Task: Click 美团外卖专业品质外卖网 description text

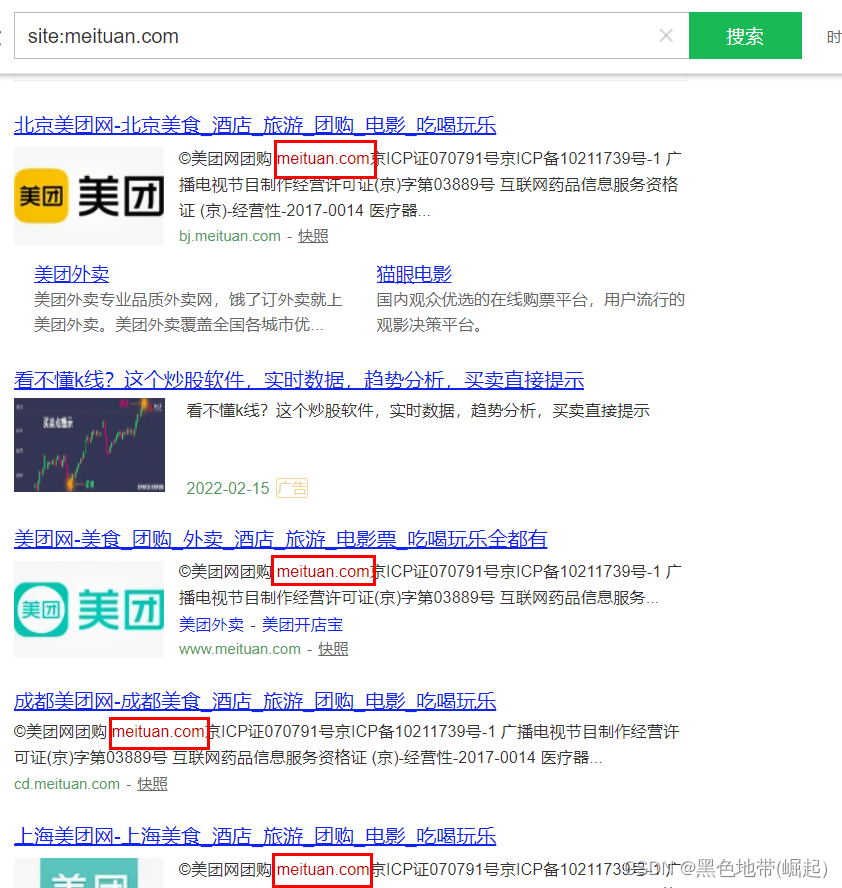Action: click(188, 312)
